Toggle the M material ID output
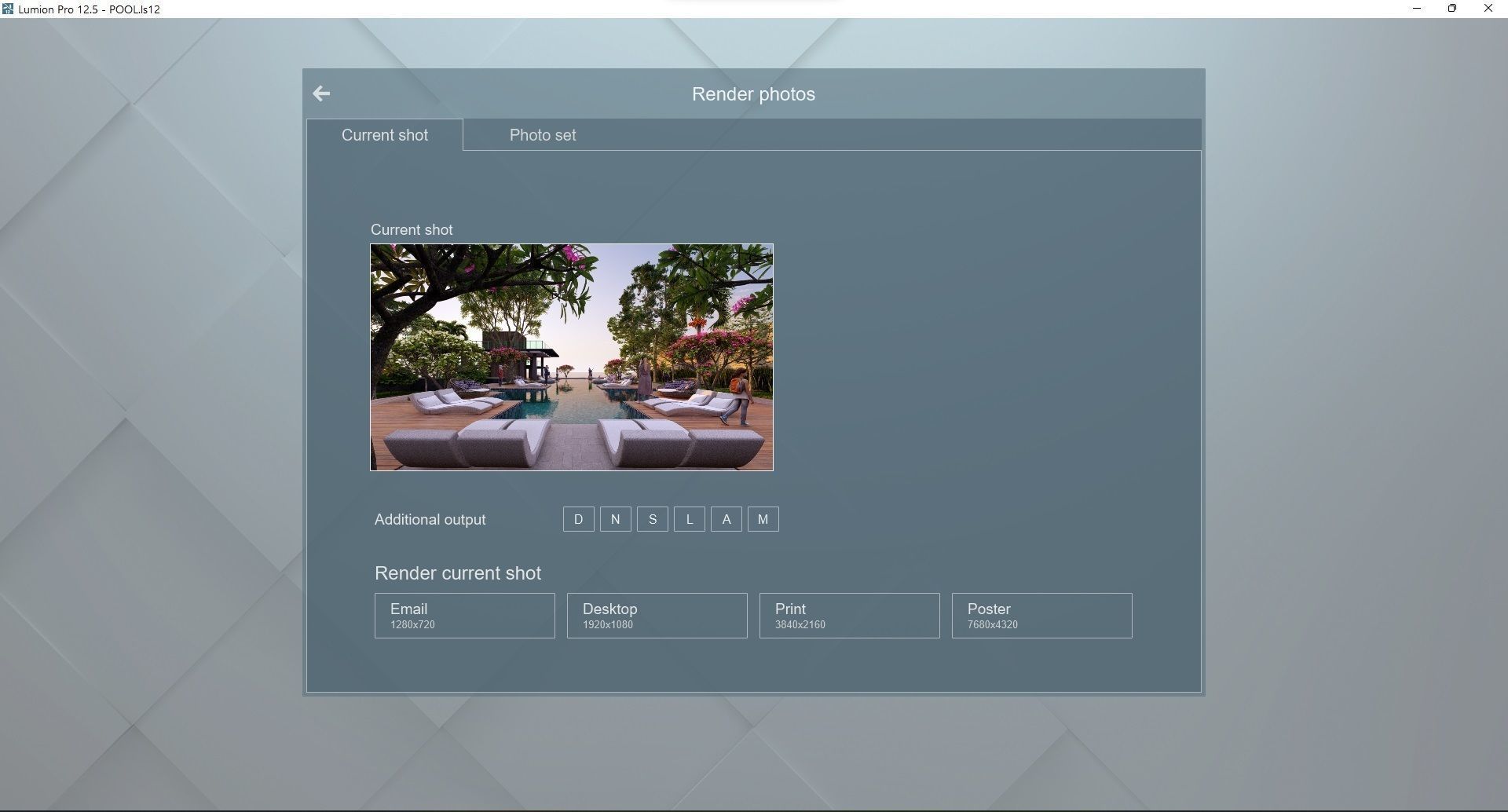 click(763, 519)
